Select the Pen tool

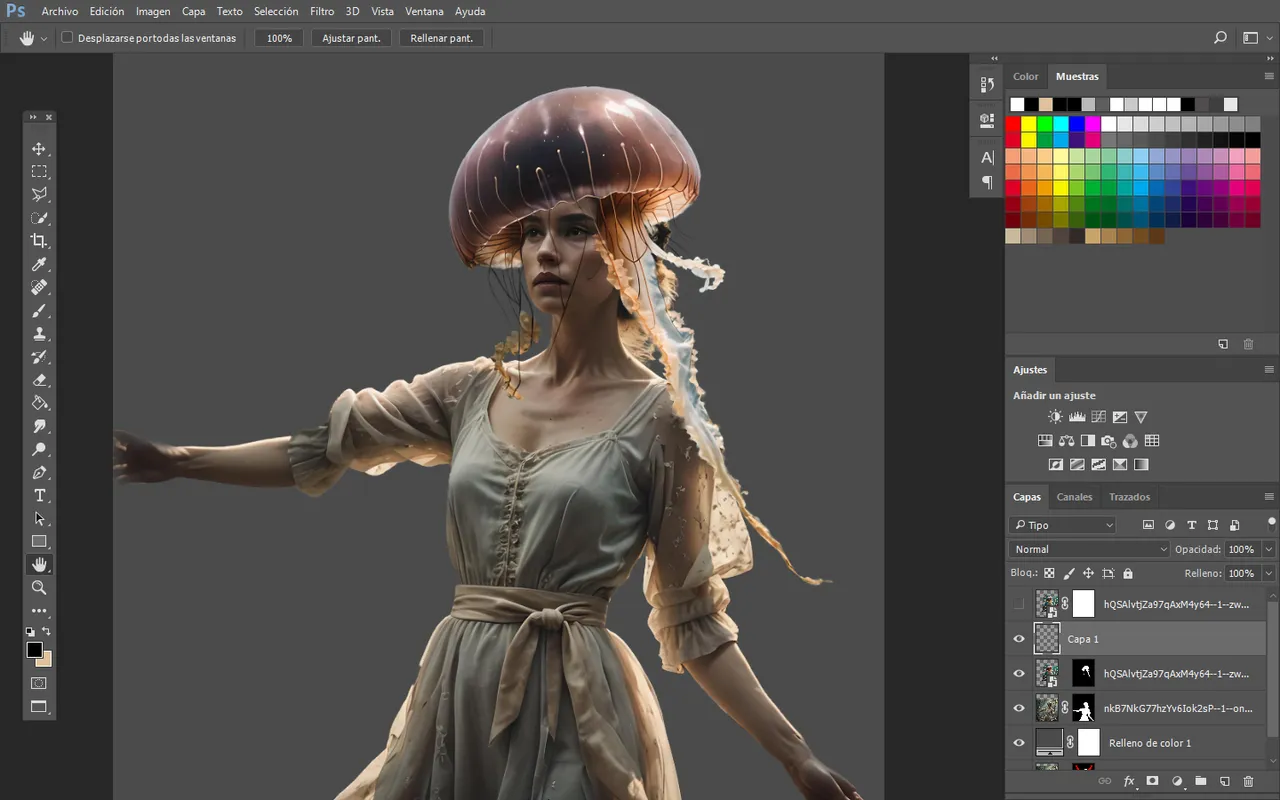pos(39,472)
